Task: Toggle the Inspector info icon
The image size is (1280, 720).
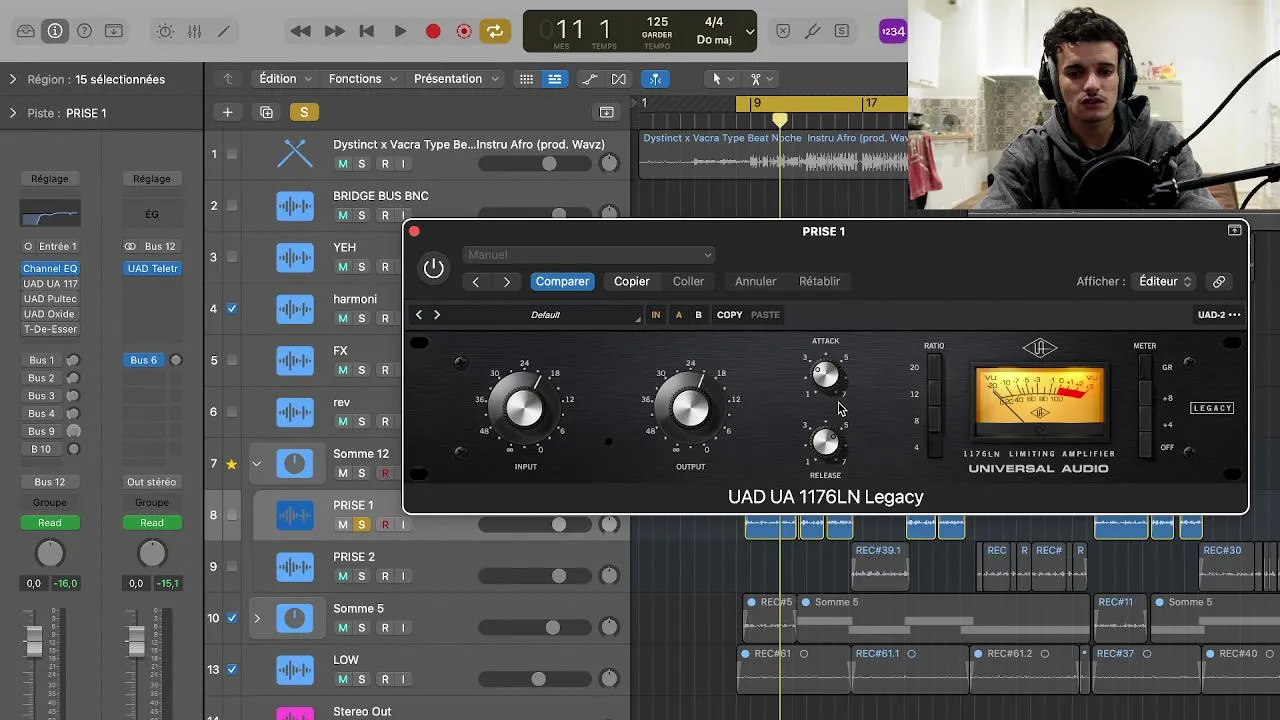Action: [55, 31]
